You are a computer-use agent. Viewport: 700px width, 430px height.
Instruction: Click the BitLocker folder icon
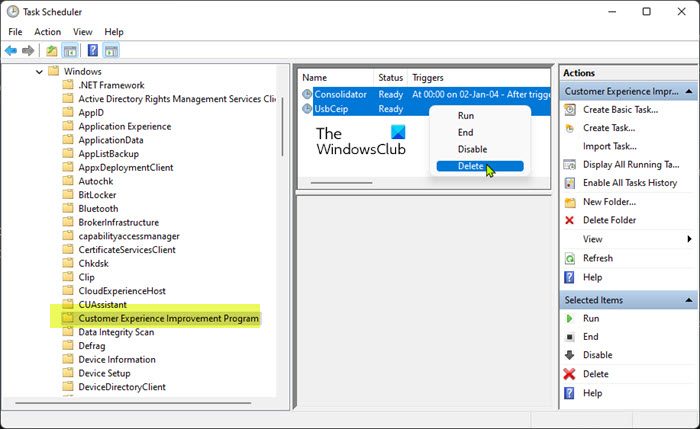(68, 195)
